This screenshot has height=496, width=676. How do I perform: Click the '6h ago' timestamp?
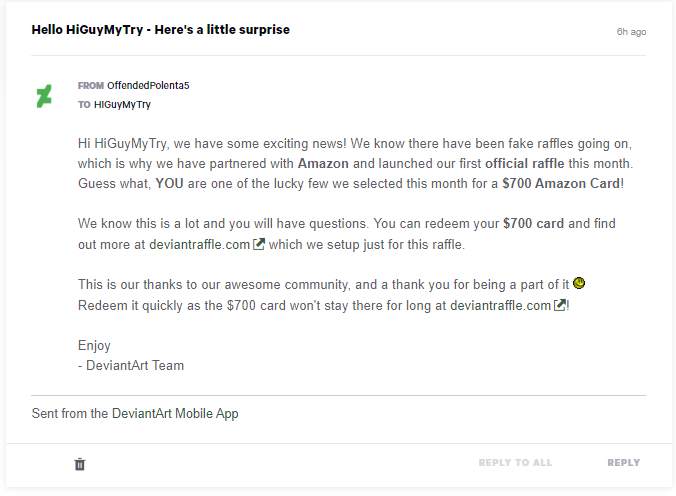point(631,31)
